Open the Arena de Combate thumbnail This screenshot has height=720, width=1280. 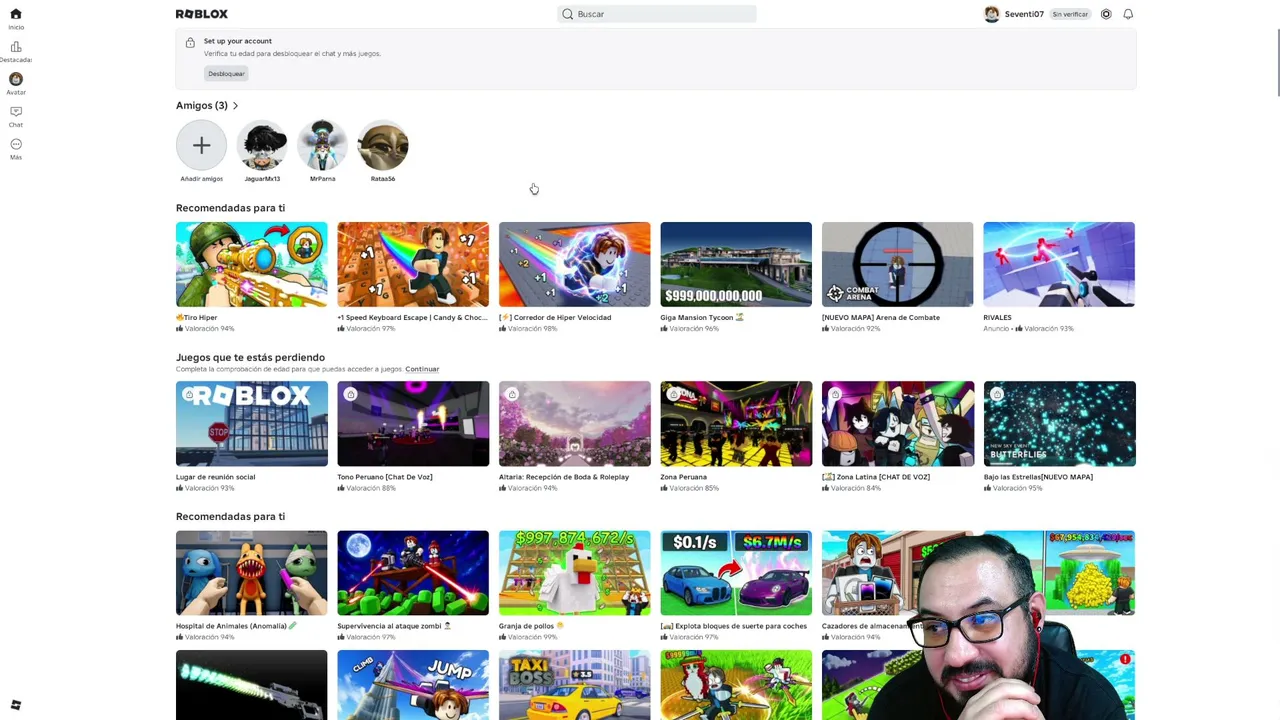pos(898,264)
